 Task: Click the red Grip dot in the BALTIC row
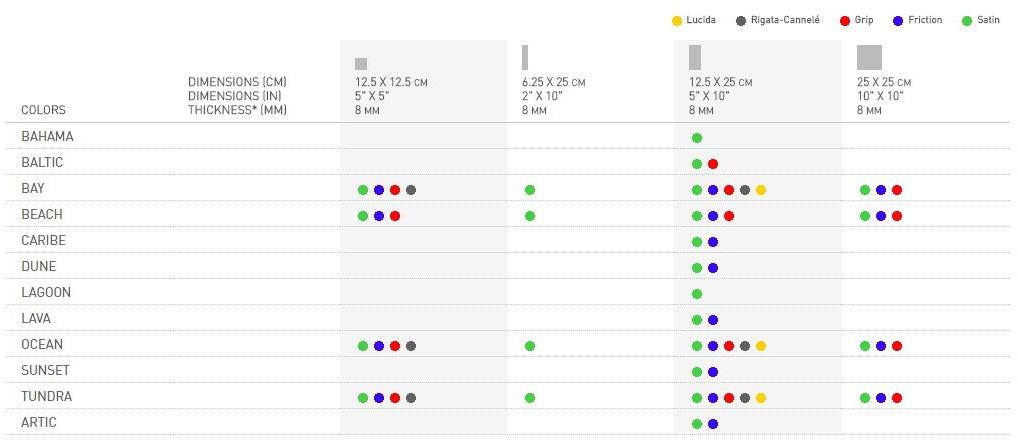click(x=713, y=164)
